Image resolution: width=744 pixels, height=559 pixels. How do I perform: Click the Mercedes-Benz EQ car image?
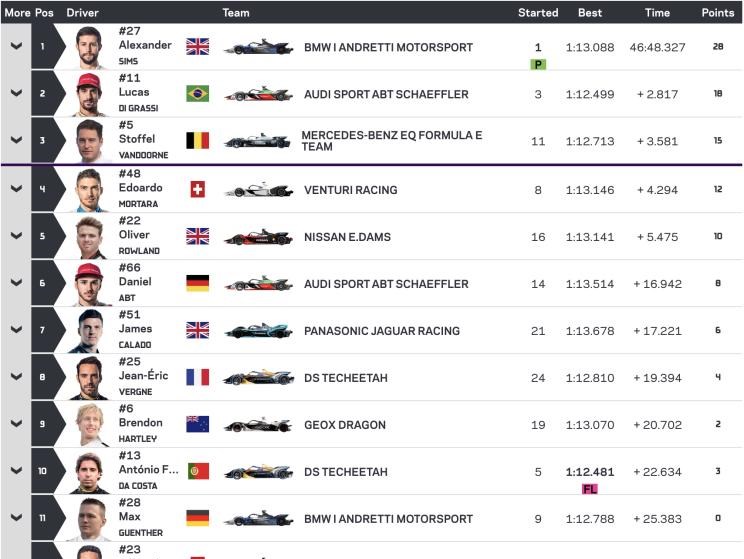(x=258, y=141)
